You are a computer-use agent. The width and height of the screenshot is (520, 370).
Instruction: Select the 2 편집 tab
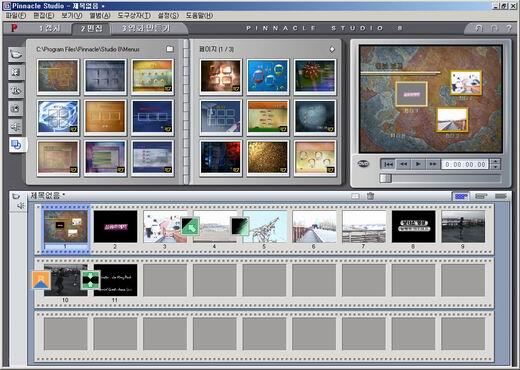coord(91,28)
